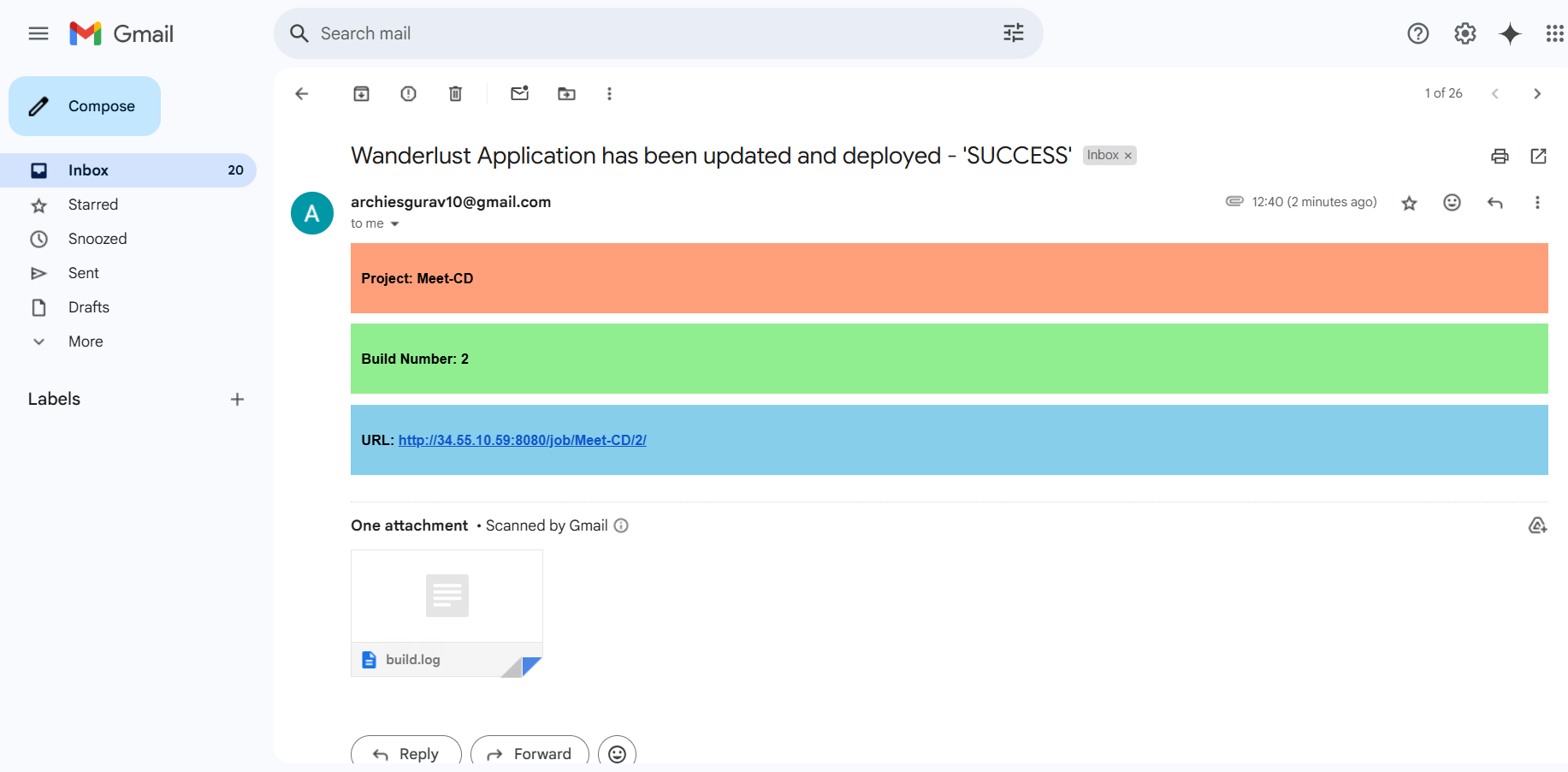This screenshot has width=1568, height=772.
Task: Click sender archiesgurav10@gmail.com
Action: [x=451, y=202]
